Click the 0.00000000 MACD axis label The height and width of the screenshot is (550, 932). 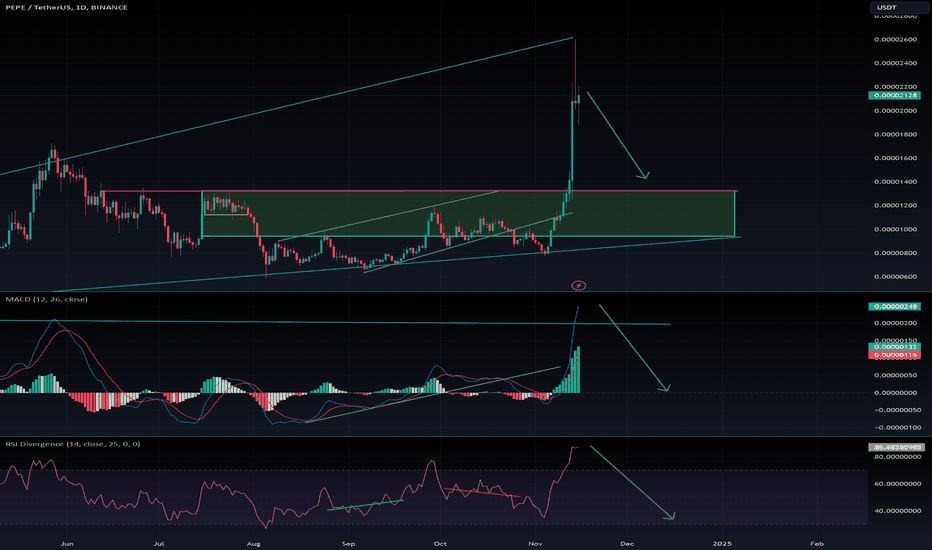895,393
